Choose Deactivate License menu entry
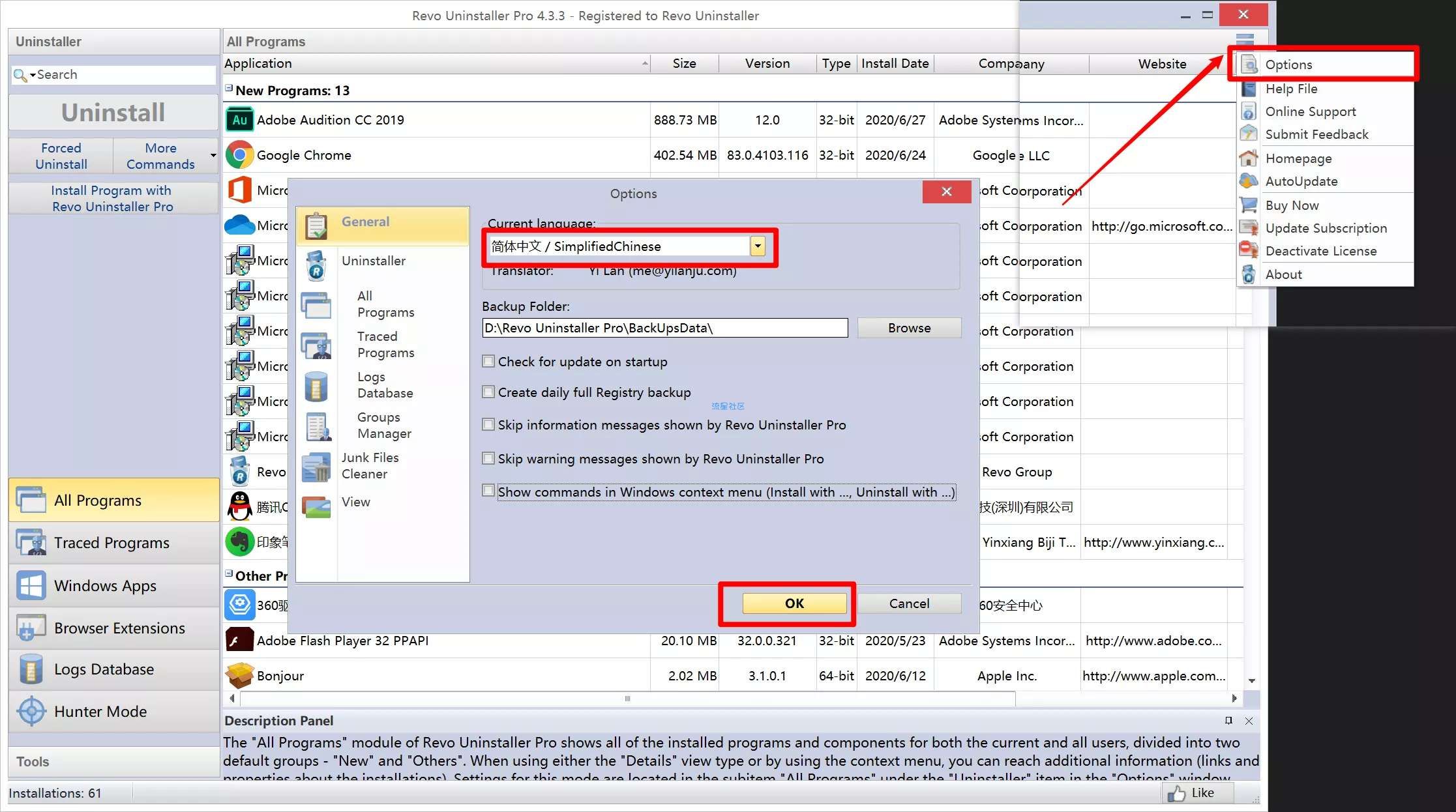 [1326, 251]
